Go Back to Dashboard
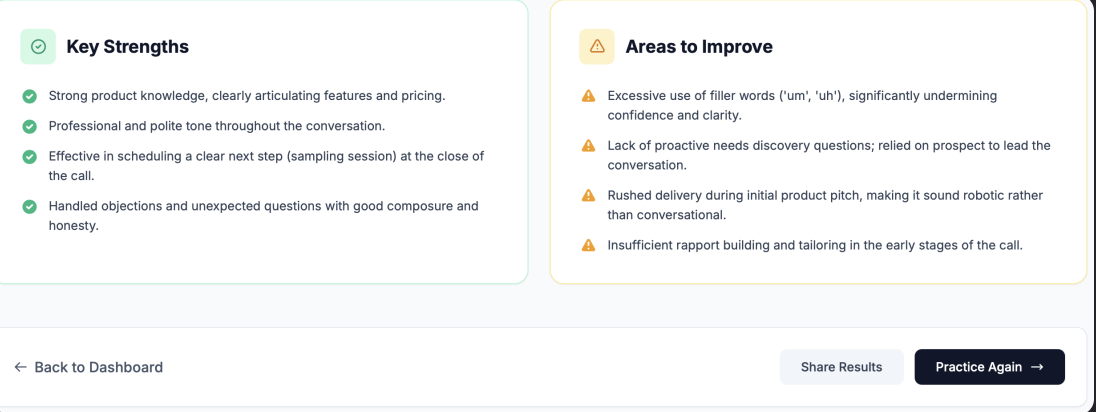1096x412 pixels. [x=98, y=367]
